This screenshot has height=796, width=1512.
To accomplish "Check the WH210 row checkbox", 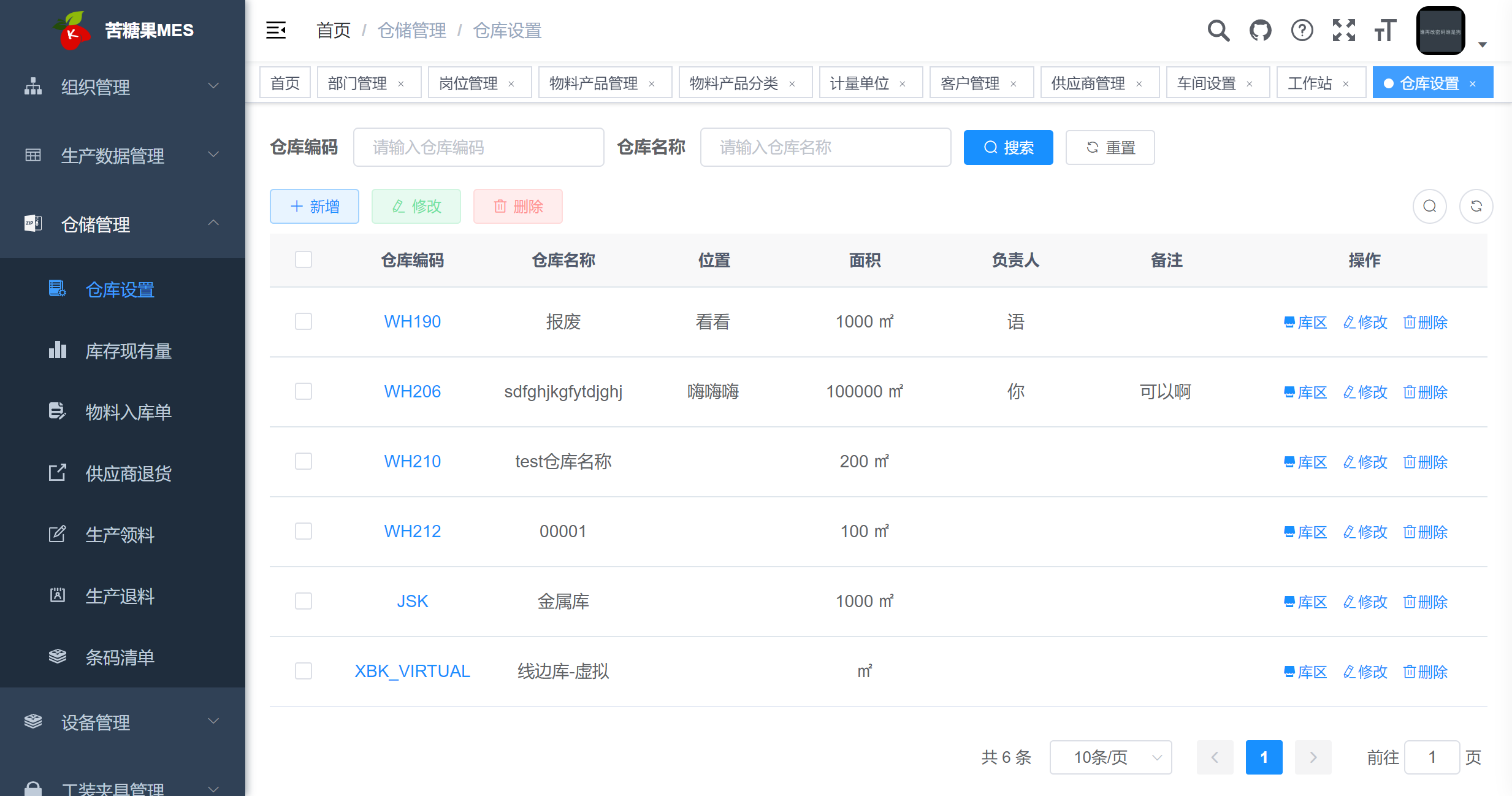I will [x=304, y=461].
